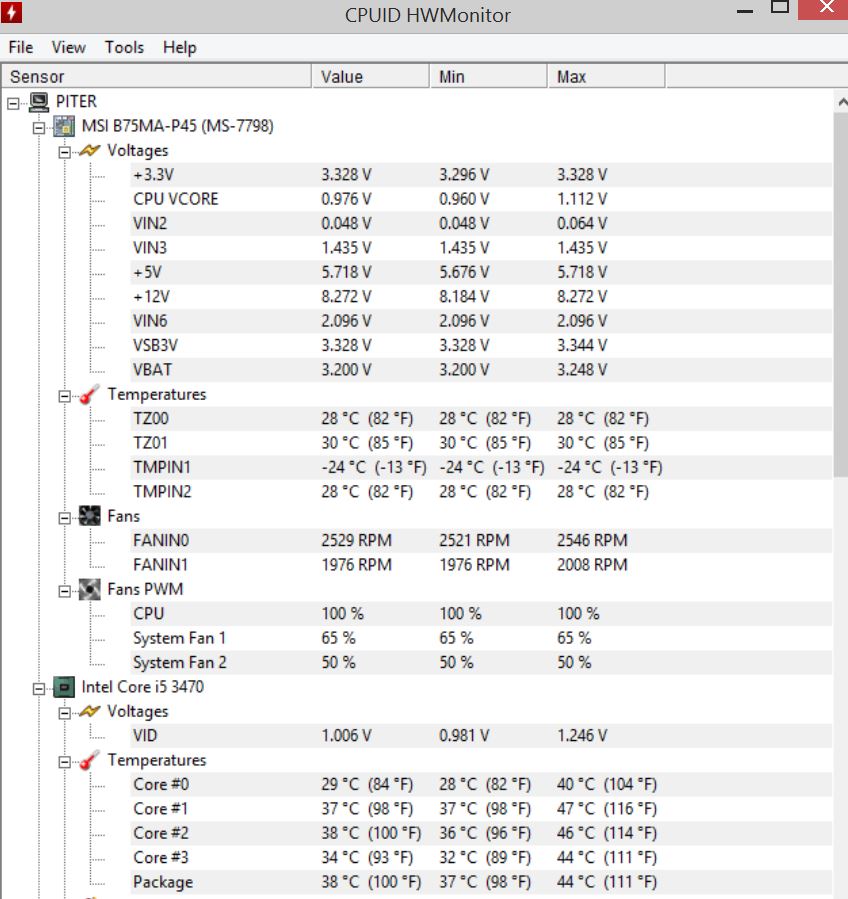848x899 pixels.
Task: Select the PITER tree label
Action: pyautogui.click(x=76, y=101)
